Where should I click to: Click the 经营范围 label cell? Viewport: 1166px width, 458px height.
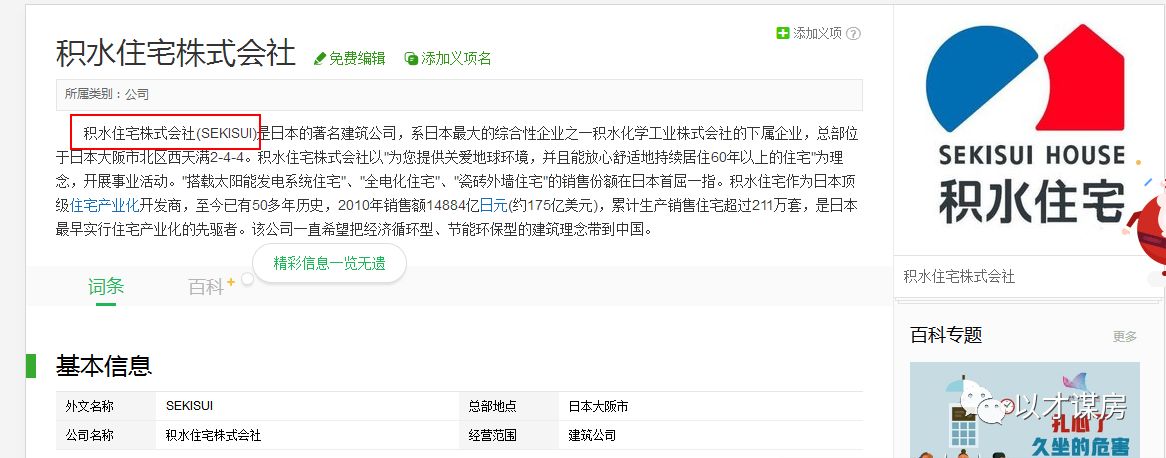point(509,435)
